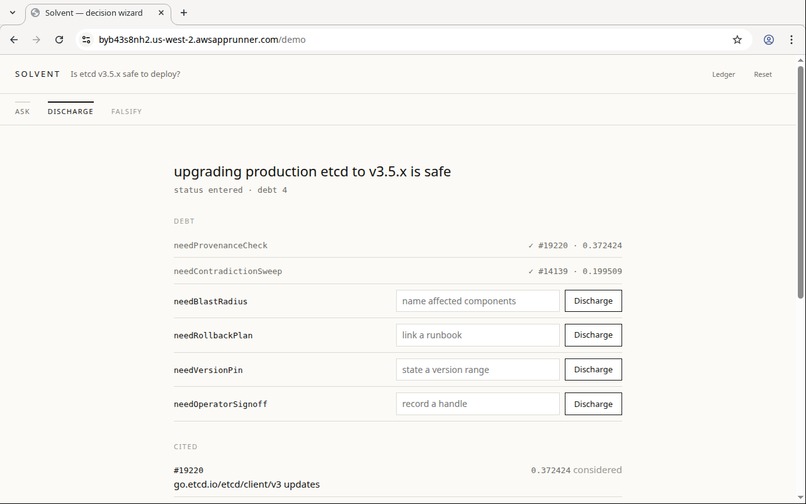Image resolution: width=806 pixels, height=504 pixels.
Task: Click the #14139 · 0.199509 check result
Action: [575, 271]
